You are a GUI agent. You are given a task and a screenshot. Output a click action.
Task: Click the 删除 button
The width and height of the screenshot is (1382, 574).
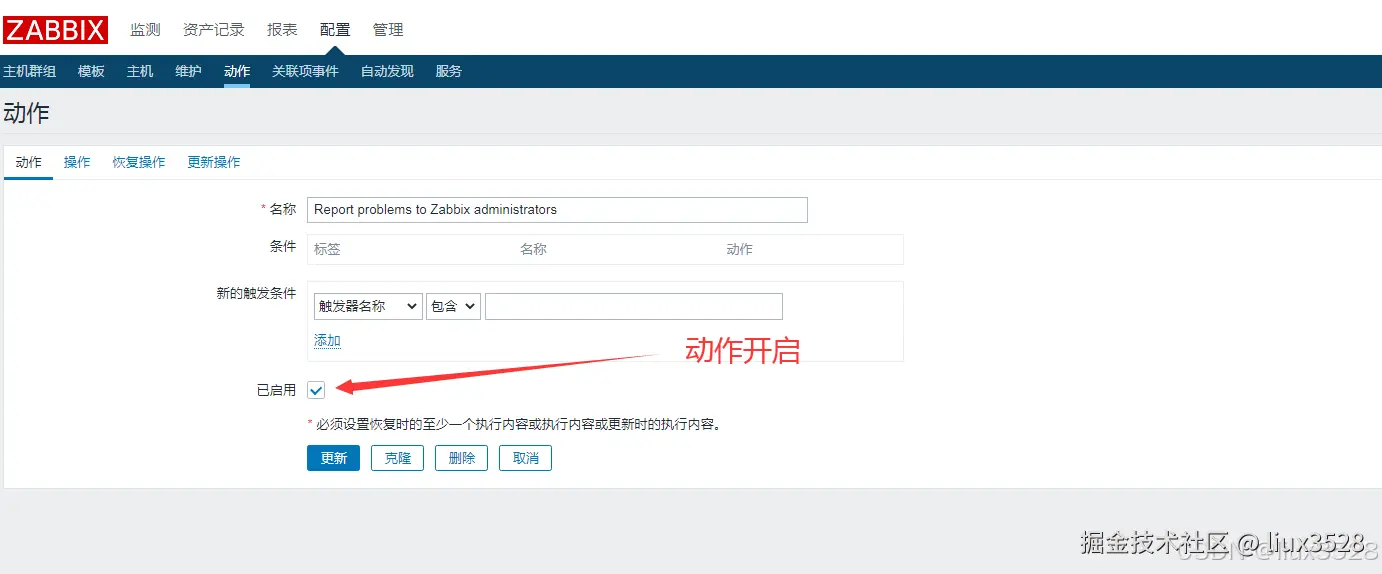pos(461,458)
